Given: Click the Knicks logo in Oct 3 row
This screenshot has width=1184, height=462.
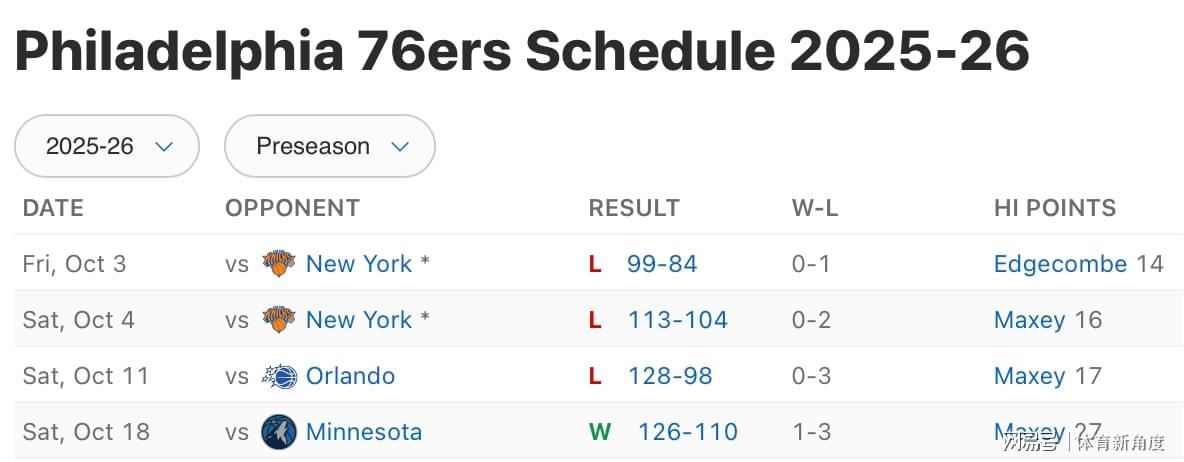Looking at the screenshot, I should (278, 264).
